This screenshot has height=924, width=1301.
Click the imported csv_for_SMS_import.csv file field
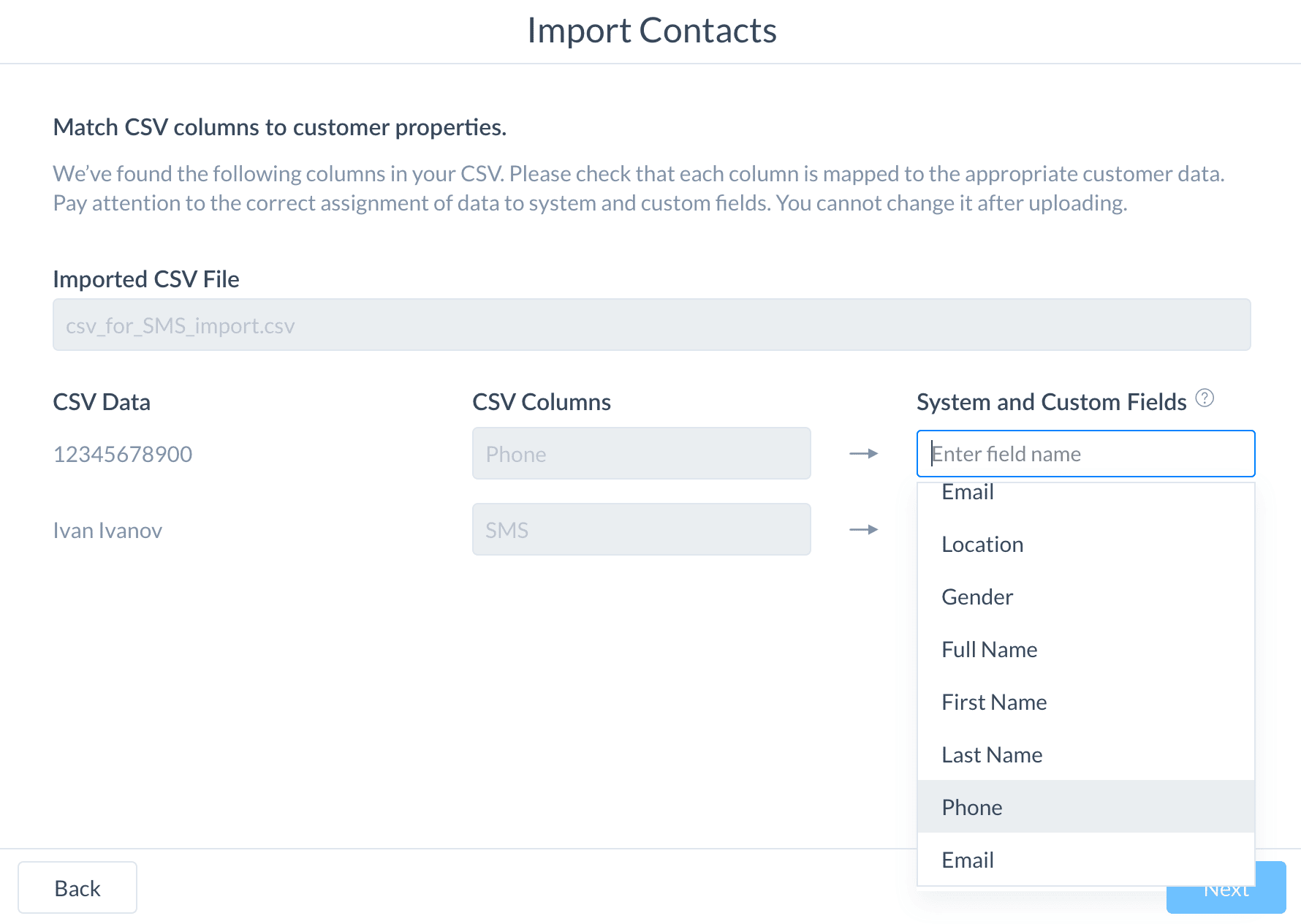652,325
